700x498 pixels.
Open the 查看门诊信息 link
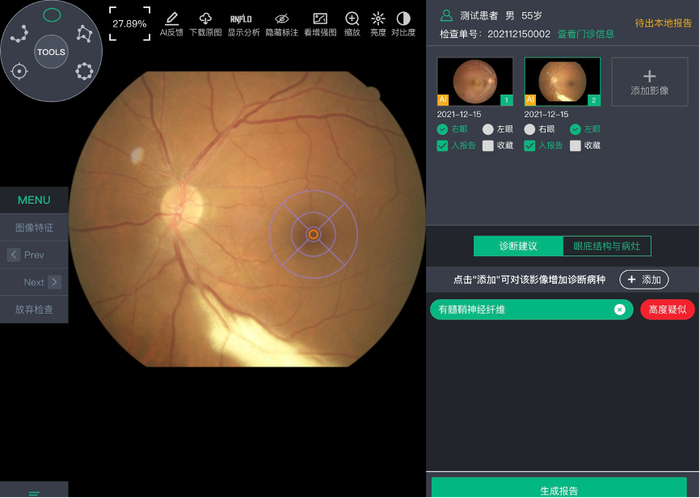(585, 34)
